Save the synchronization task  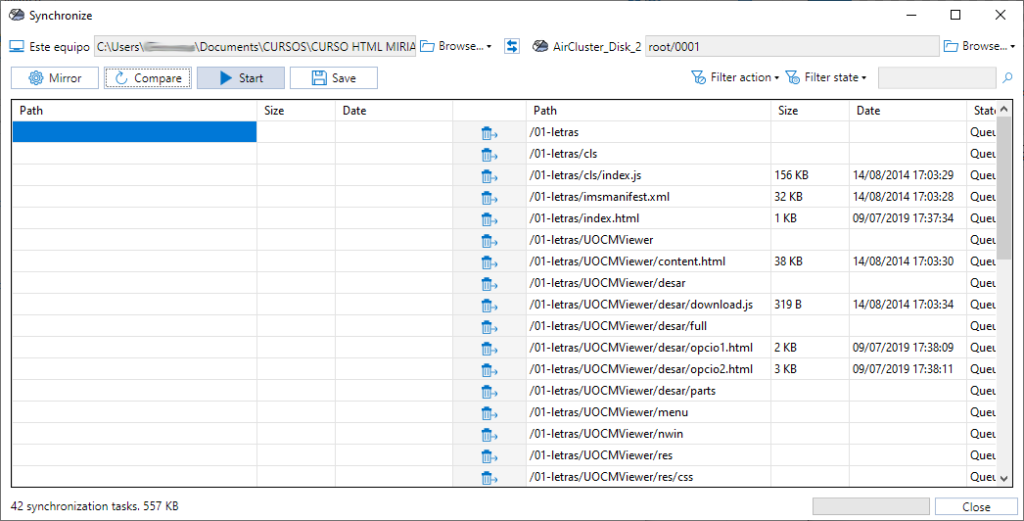click(334, 78)
